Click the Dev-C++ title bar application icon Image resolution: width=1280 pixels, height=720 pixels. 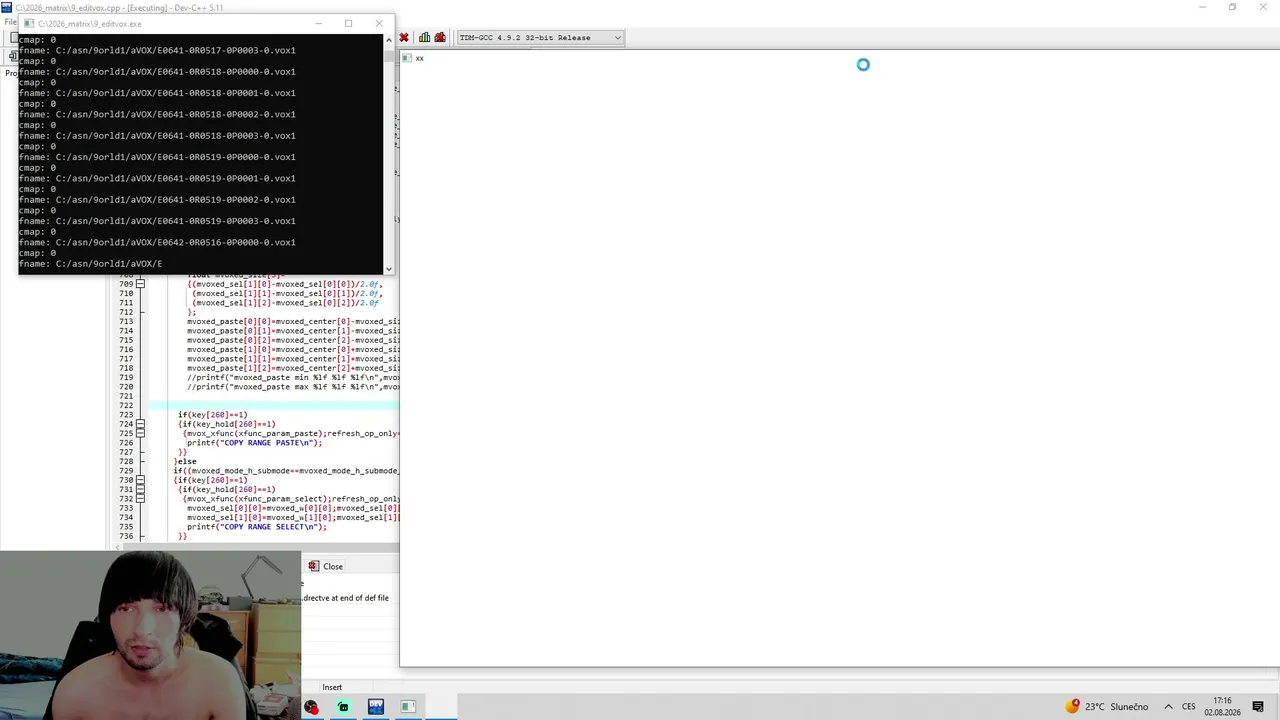pyautogui.click(x=7, y=7)
